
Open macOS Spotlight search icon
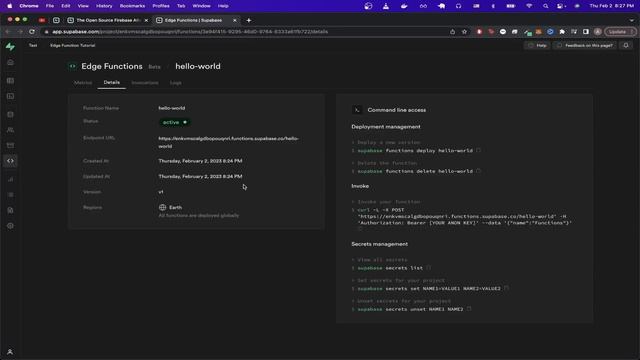click(x=545, y=6)
